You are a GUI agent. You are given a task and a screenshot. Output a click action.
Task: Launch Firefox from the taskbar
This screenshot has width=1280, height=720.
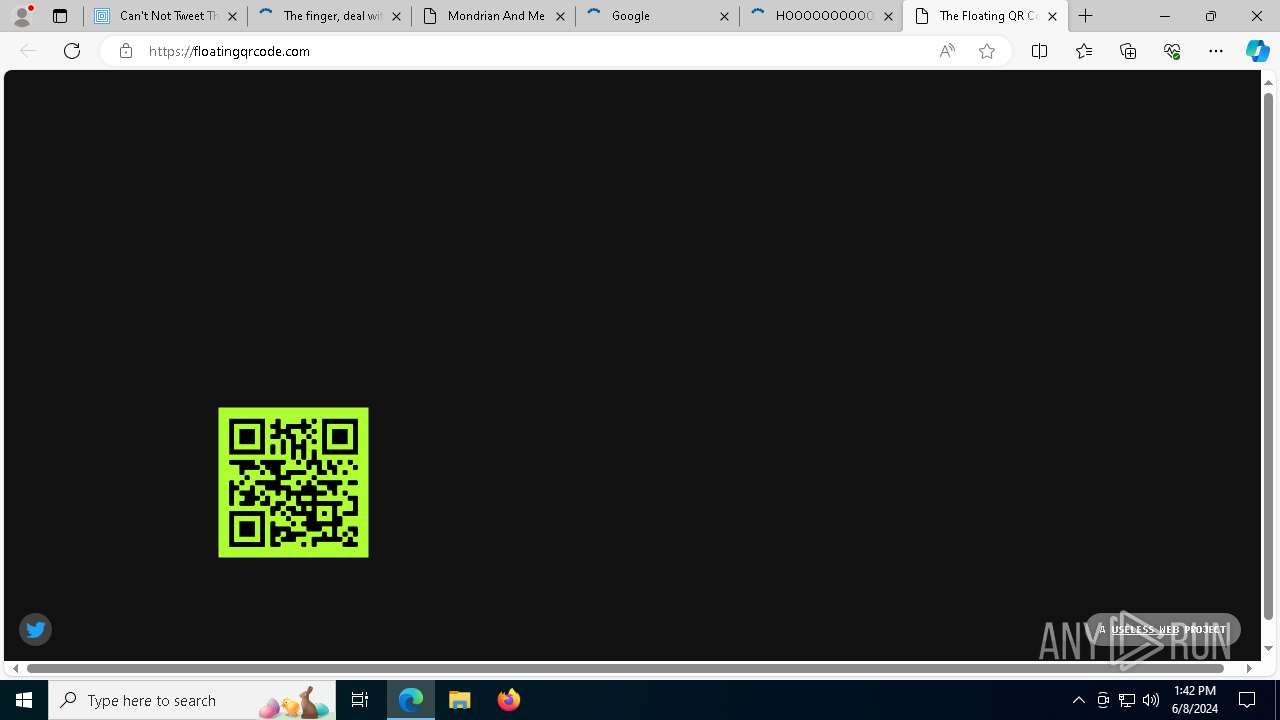[x=508, y=700]
